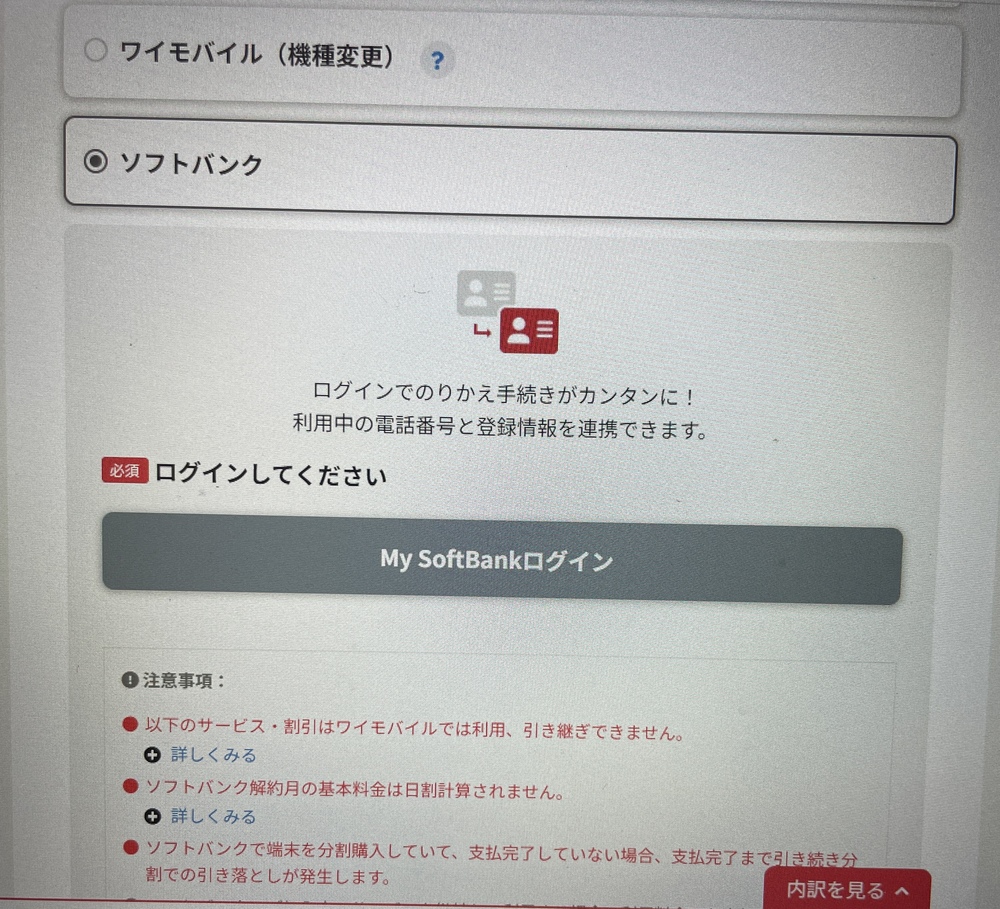Screen dimensions: 1000x909
Task: Open the help tooltip beside ワイモバイル（機種変更）
Action: tap(437, 61)
